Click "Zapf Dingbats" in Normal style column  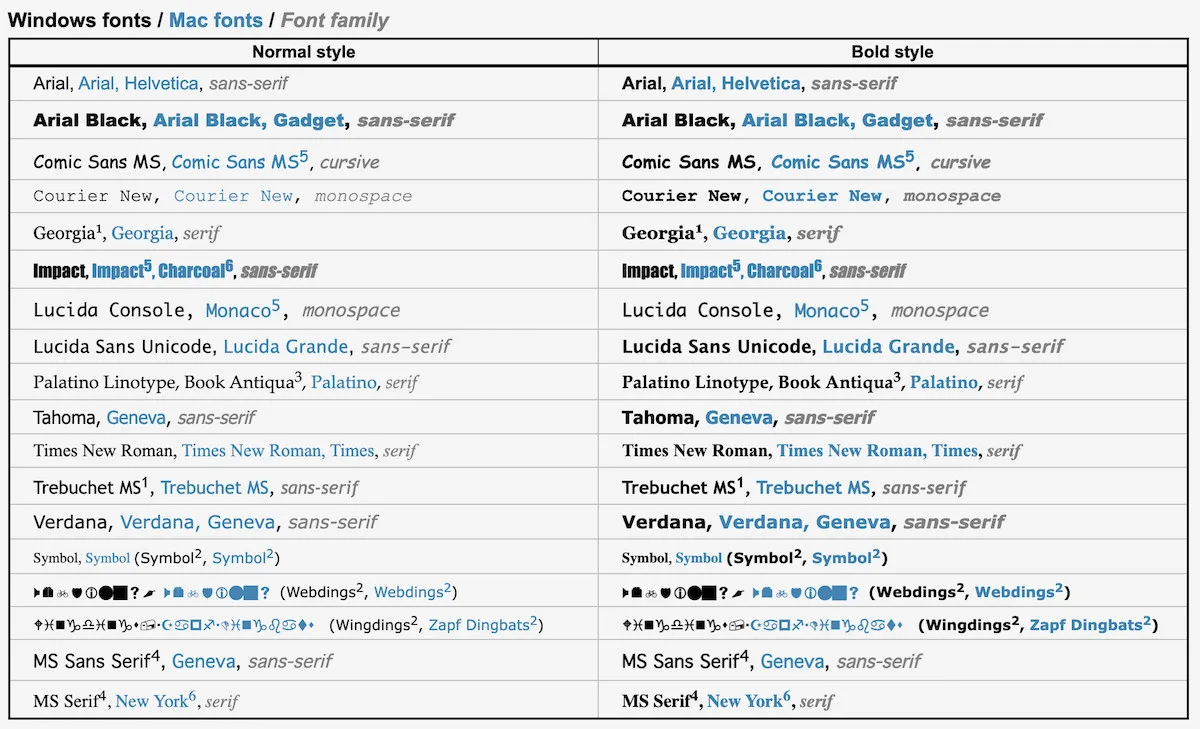[481, 625]
